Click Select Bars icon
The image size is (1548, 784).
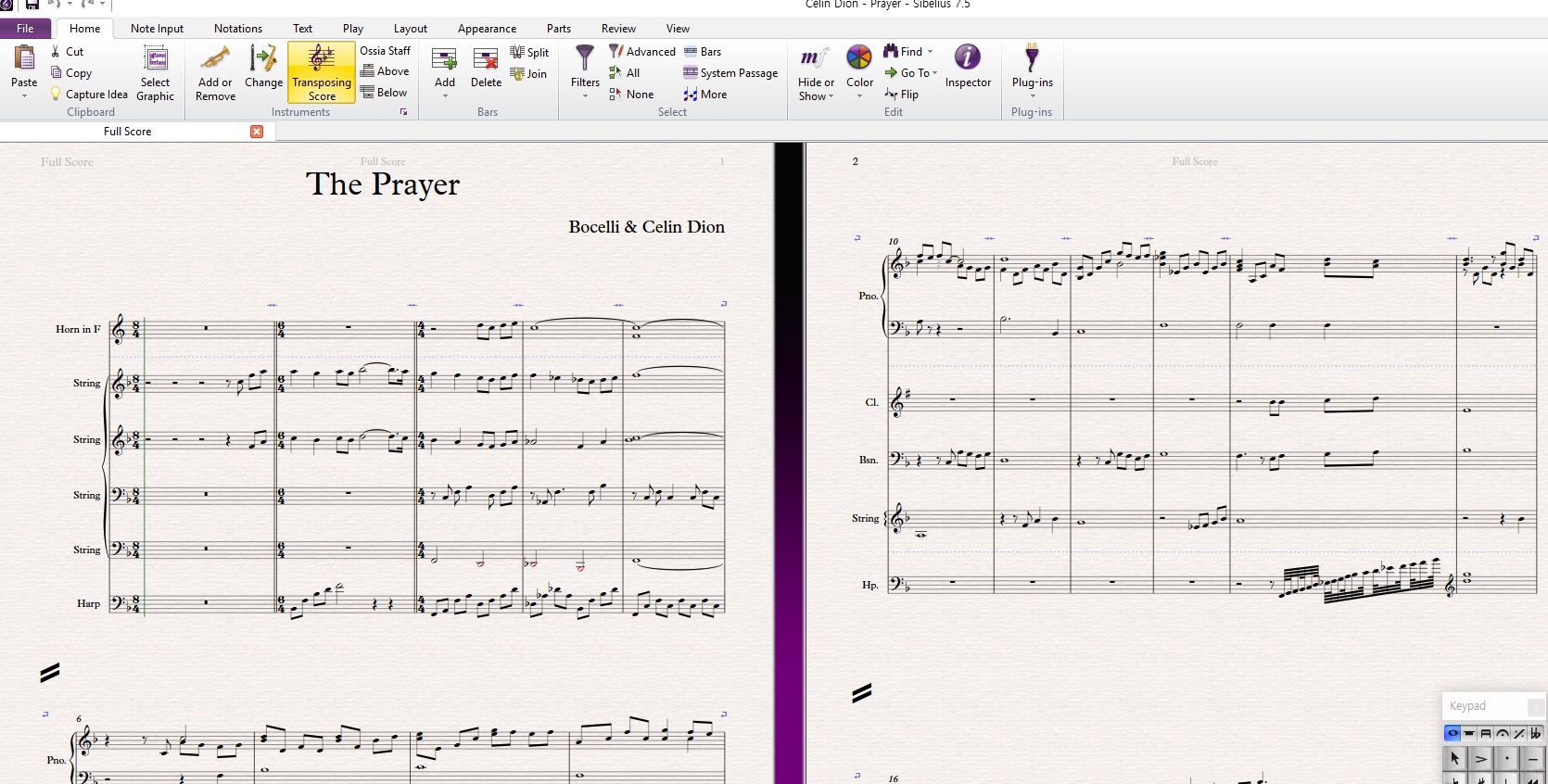click(691, 52)
